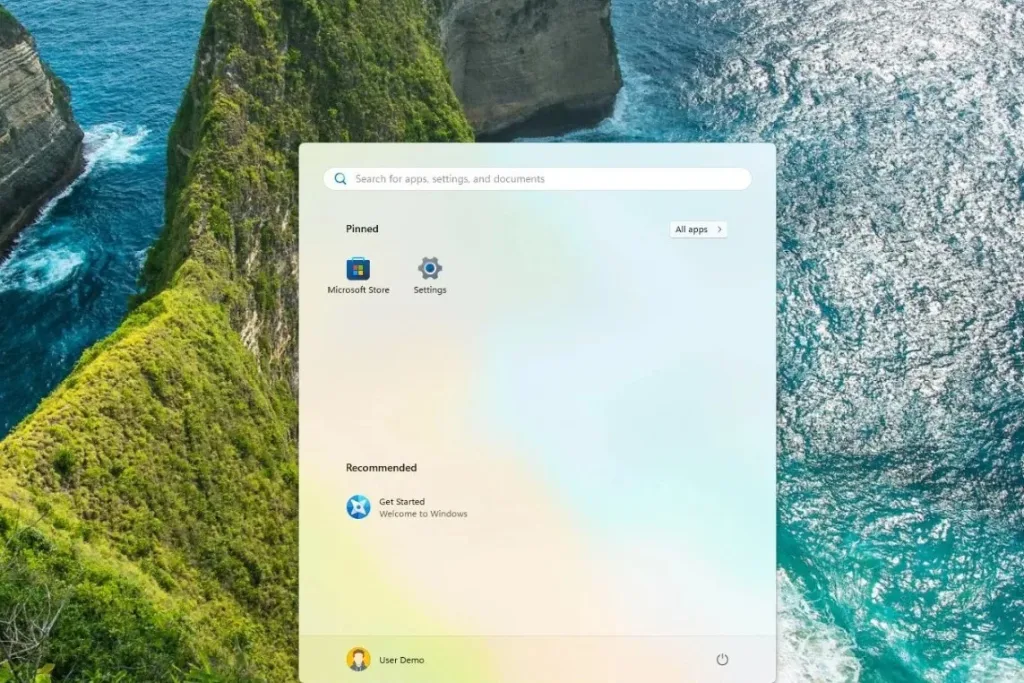
Task: Open the Microsoft Store pinned app icon
Action: pos(358,268)
